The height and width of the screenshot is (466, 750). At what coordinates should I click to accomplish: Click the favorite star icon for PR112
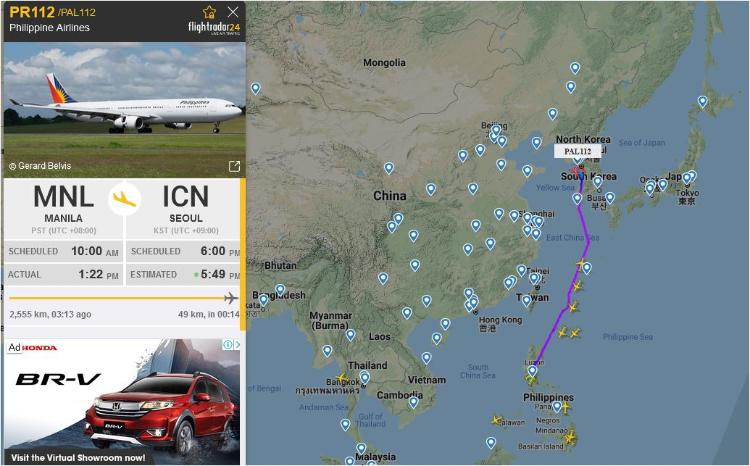tap(209, 12)
